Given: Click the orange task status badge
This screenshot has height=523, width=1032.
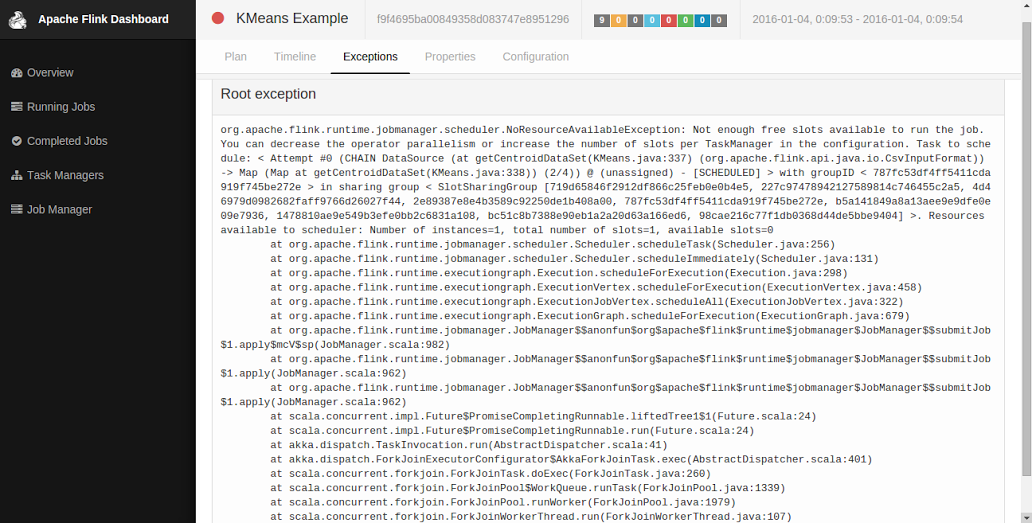Looking at the screenshot, I should 619,20.
